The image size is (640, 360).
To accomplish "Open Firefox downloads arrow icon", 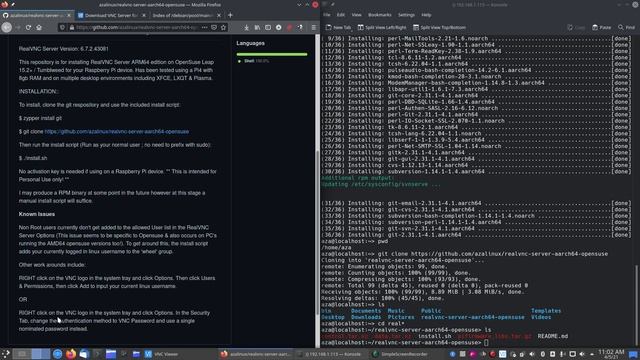I will 247,27.
